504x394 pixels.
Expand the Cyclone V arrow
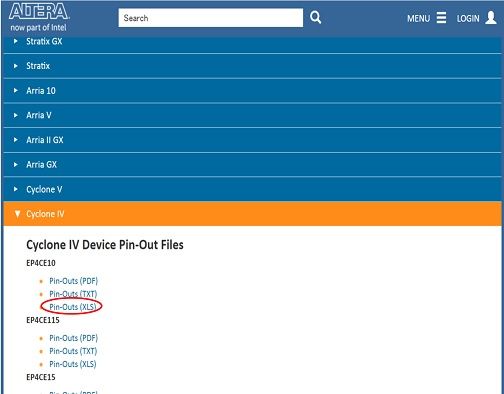point(16,189)
